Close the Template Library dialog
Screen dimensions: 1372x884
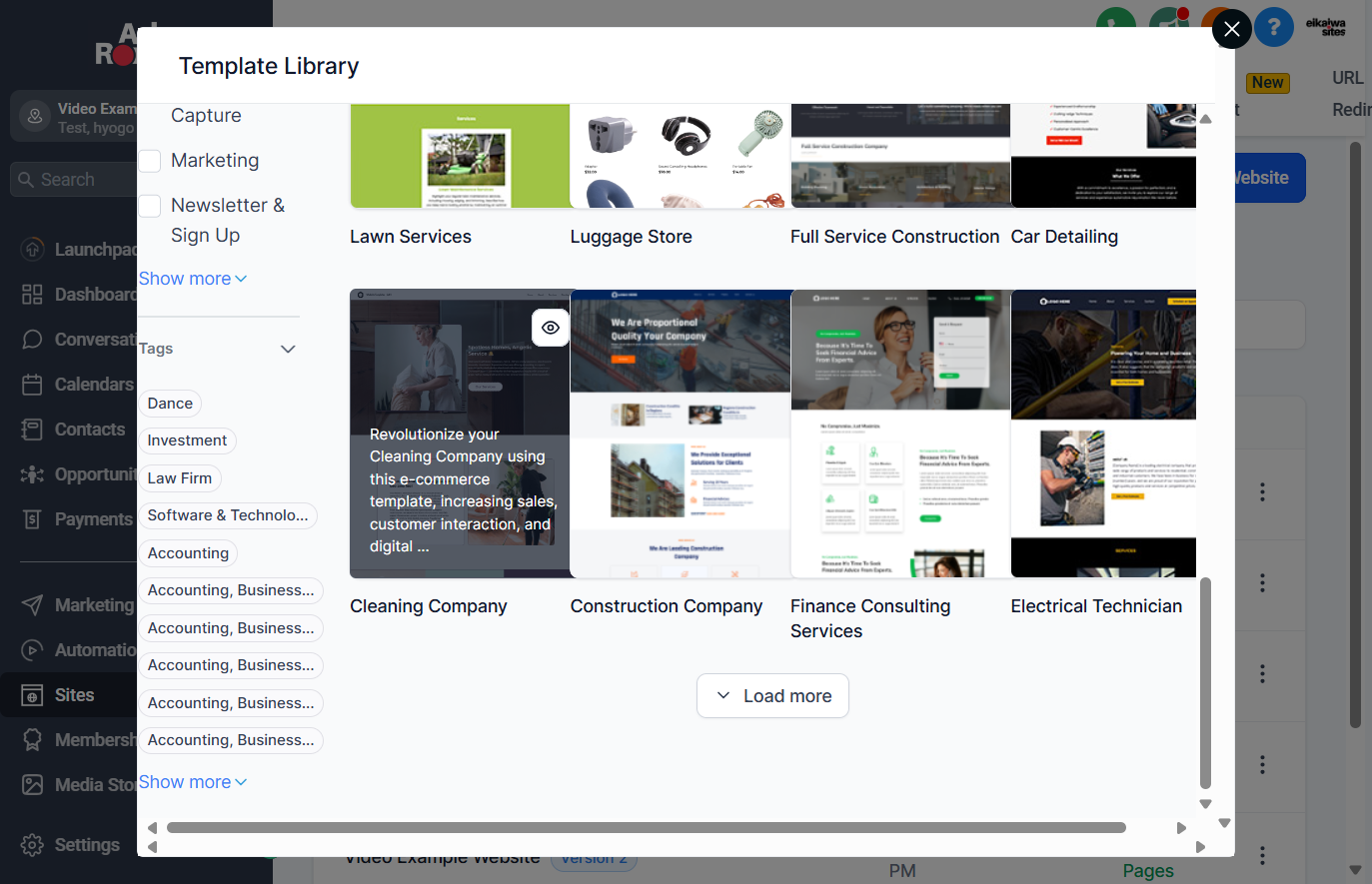point(1232,29)
